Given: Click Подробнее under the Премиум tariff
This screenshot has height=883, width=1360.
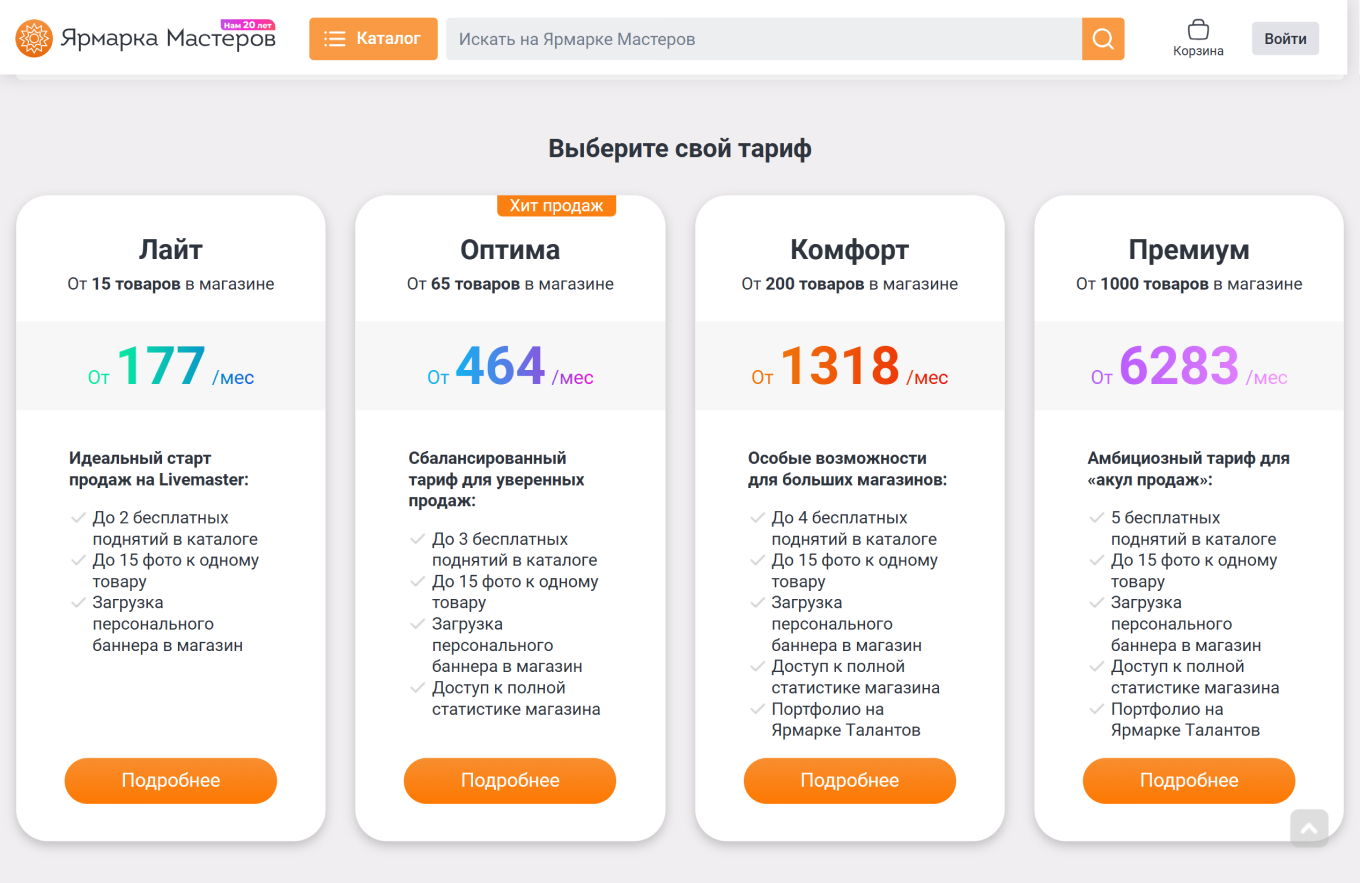Looking at the screenshot, I should (x=1189, y=781).
